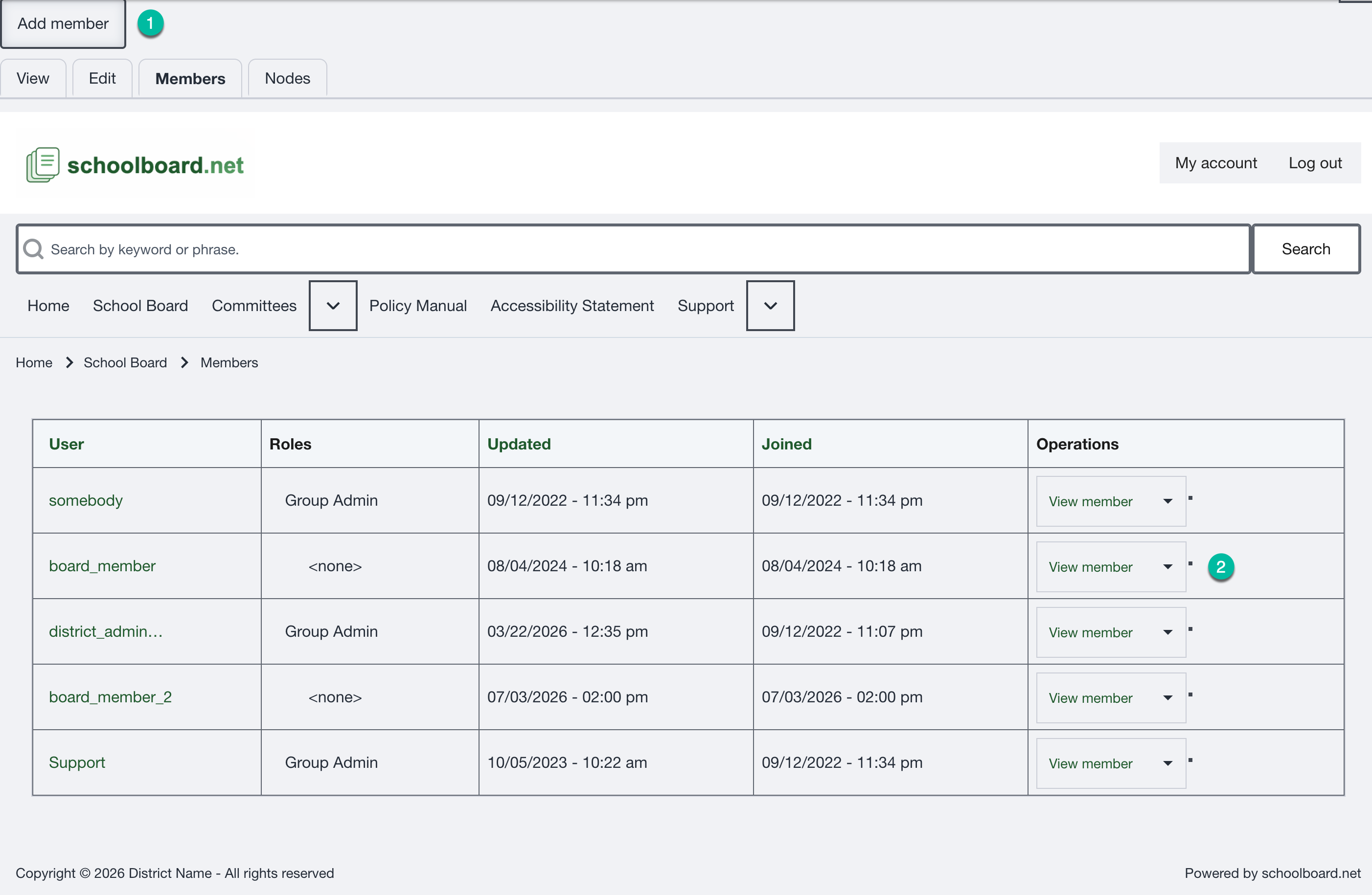Click the Log out link

(1315, 163)
